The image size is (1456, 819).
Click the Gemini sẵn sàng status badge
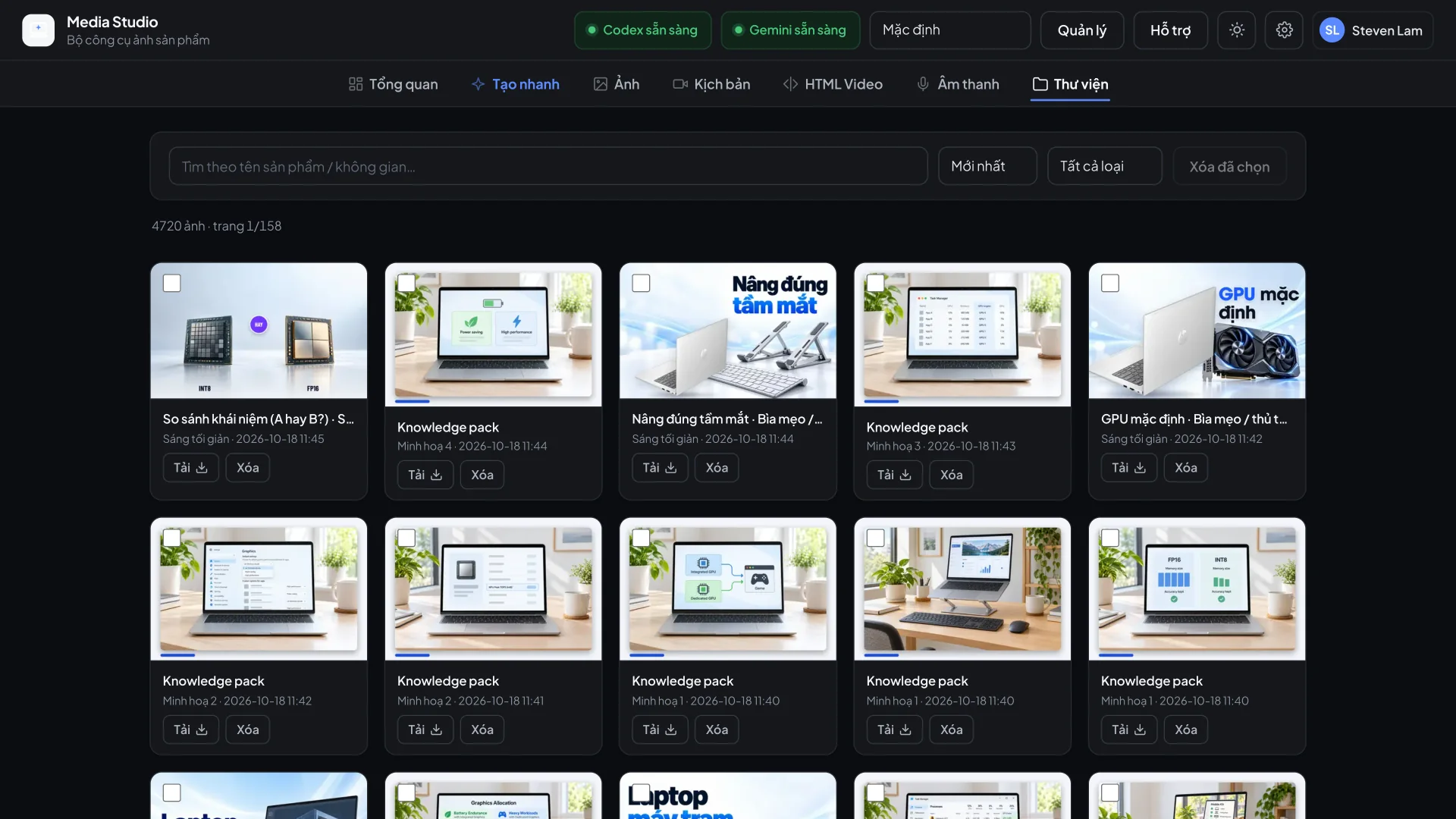(x=790, y=30)
